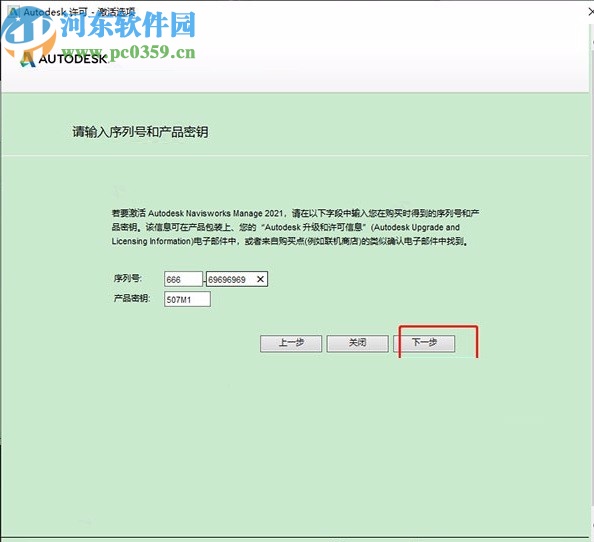Focus the serial number field containing 69696969
The image size is (594, 542).
coord(237,279)
